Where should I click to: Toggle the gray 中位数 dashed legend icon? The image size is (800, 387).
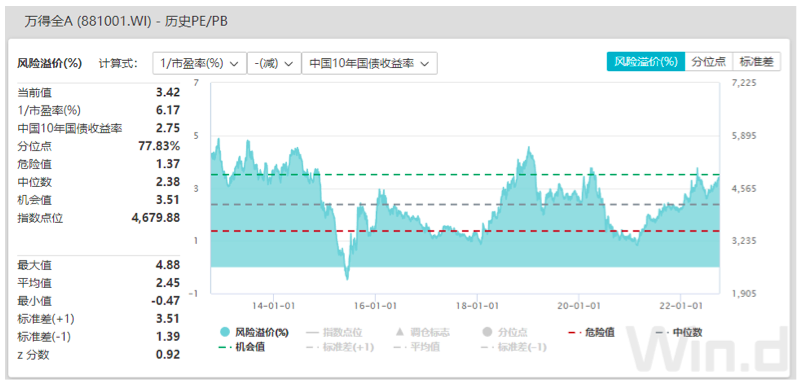point(662,332)
